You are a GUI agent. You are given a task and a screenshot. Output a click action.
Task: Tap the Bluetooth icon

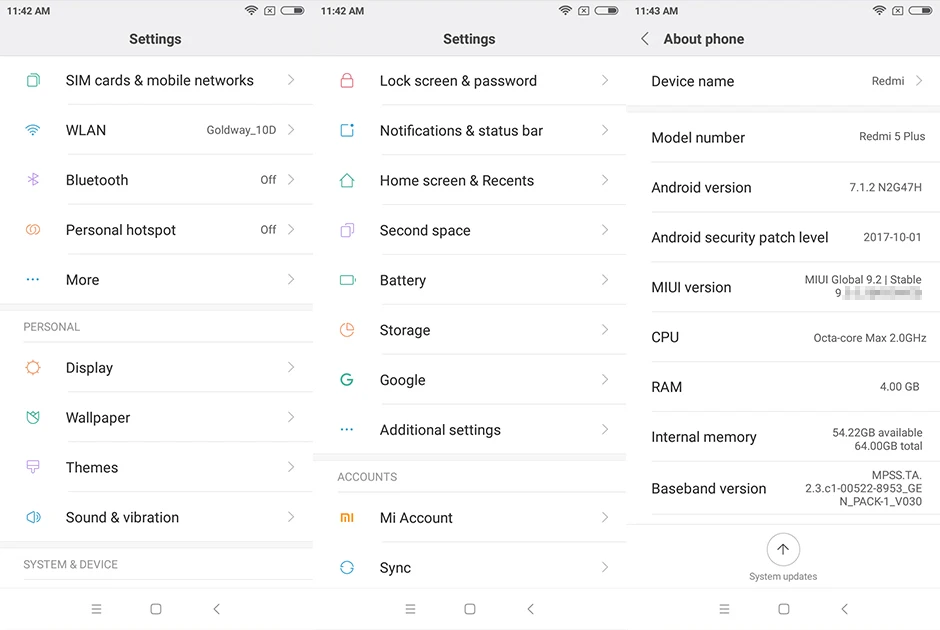tap(33, 179)
